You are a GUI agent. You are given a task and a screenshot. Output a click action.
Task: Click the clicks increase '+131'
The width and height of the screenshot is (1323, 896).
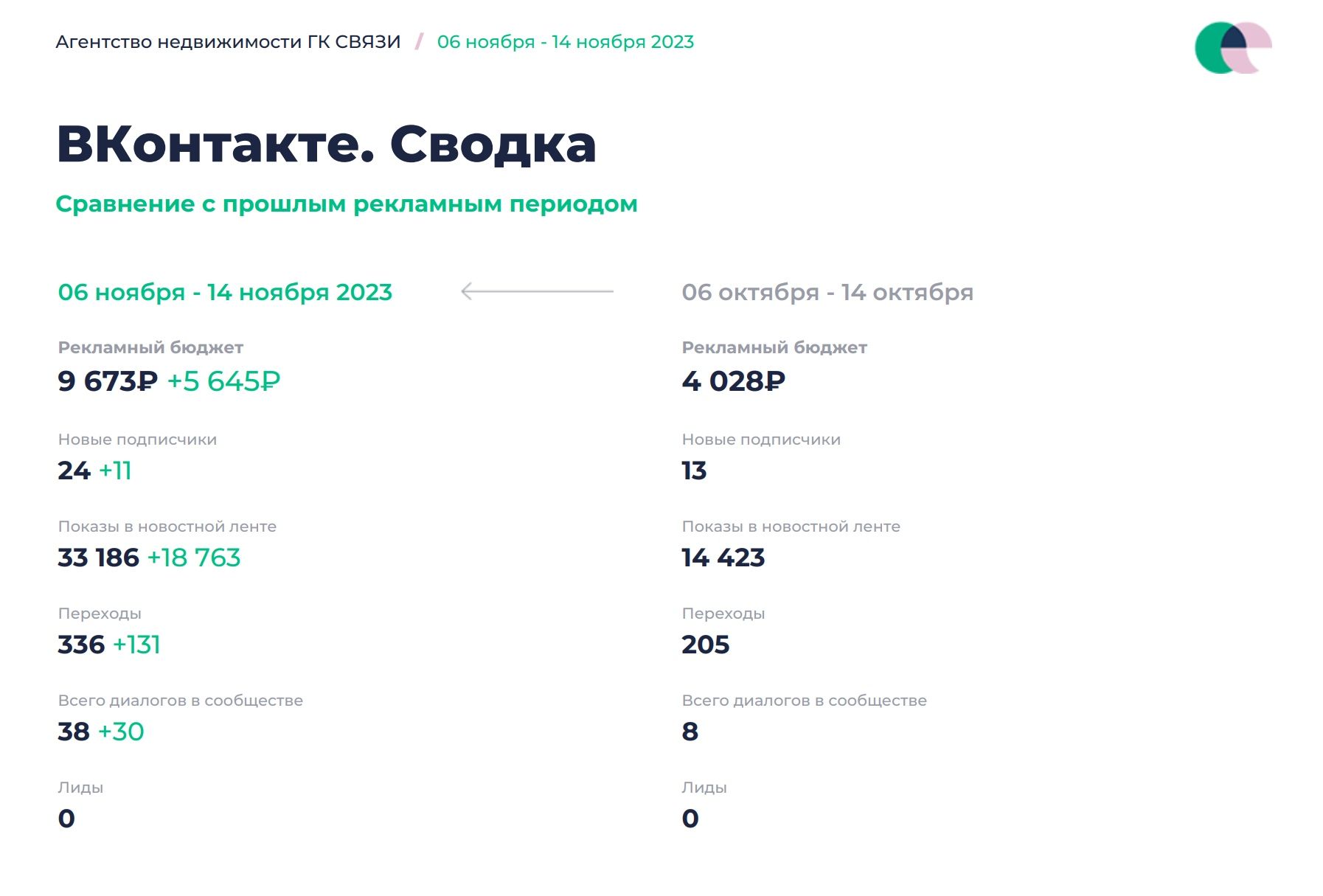click(136, 645)
